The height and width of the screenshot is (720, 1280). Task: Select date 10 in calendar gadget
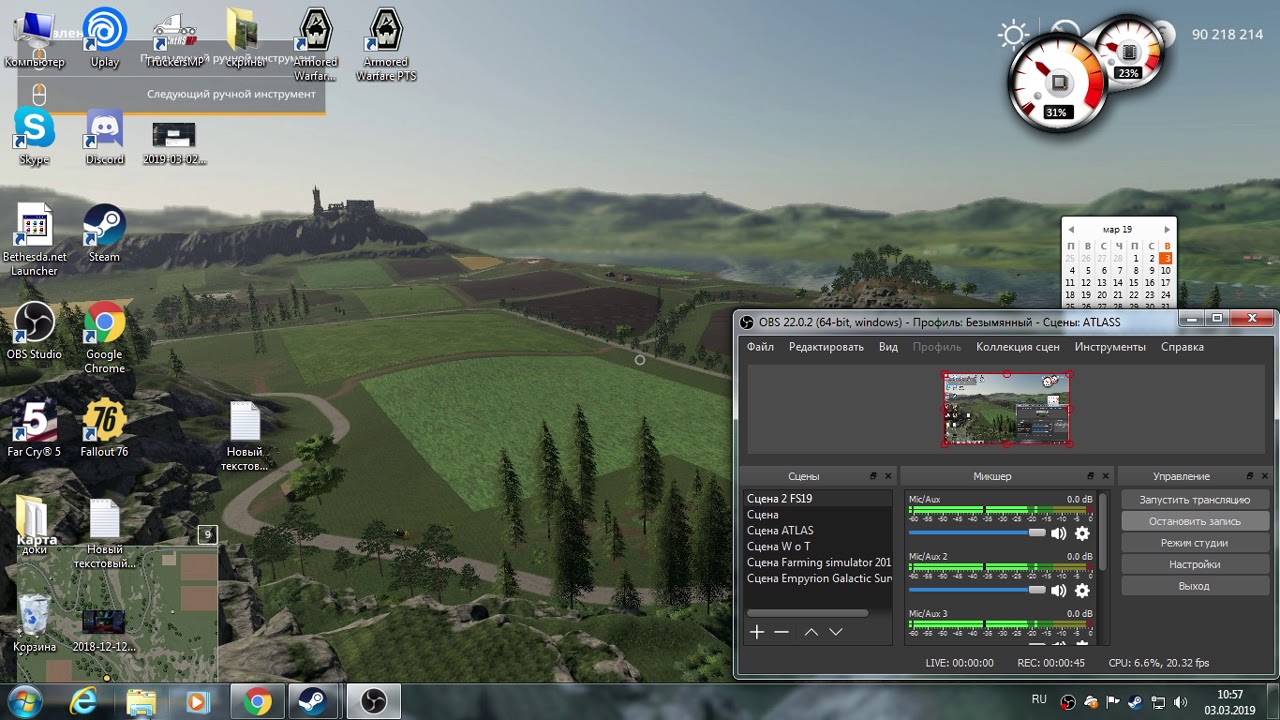(1166, 270)
